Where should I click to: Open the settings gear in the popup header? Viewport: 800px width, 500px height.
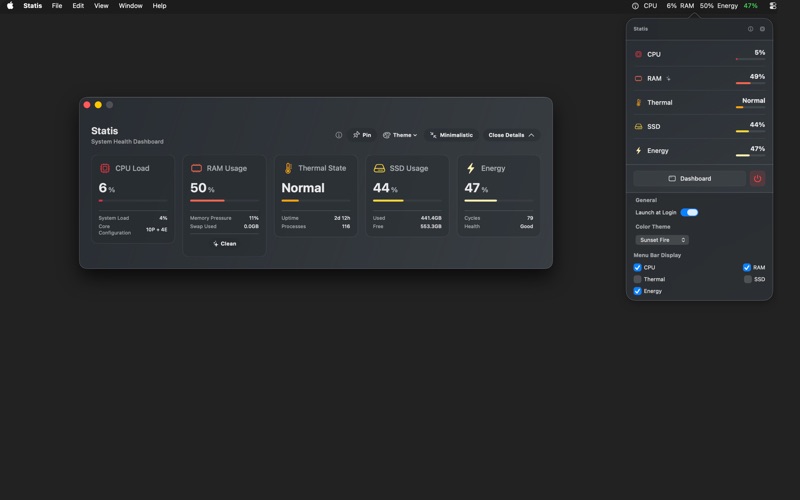pos(762,29)
